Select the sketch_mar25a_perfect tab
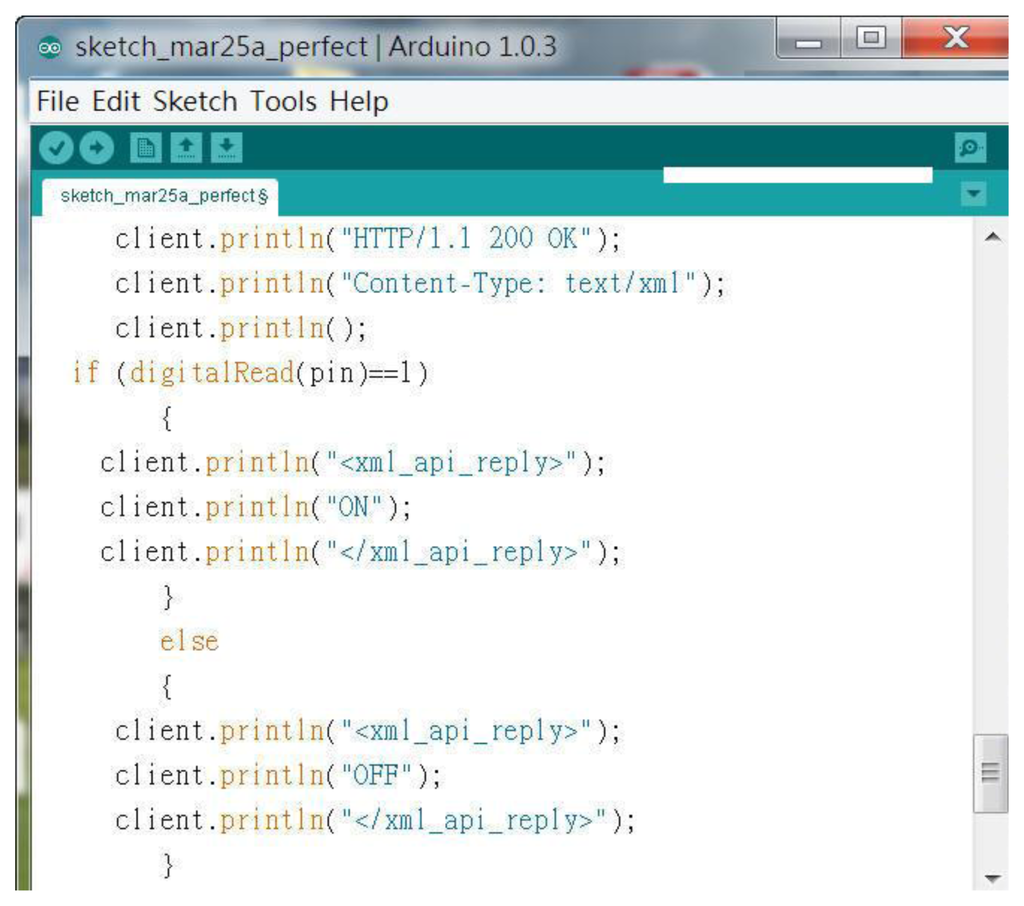 pos(161,197)
